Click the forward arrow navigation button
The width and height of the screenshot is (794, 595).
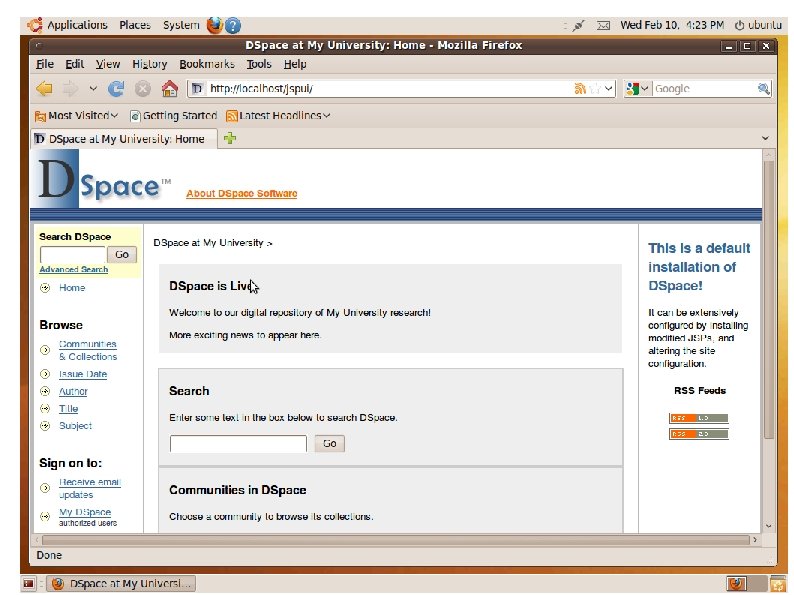pos(70,89)
